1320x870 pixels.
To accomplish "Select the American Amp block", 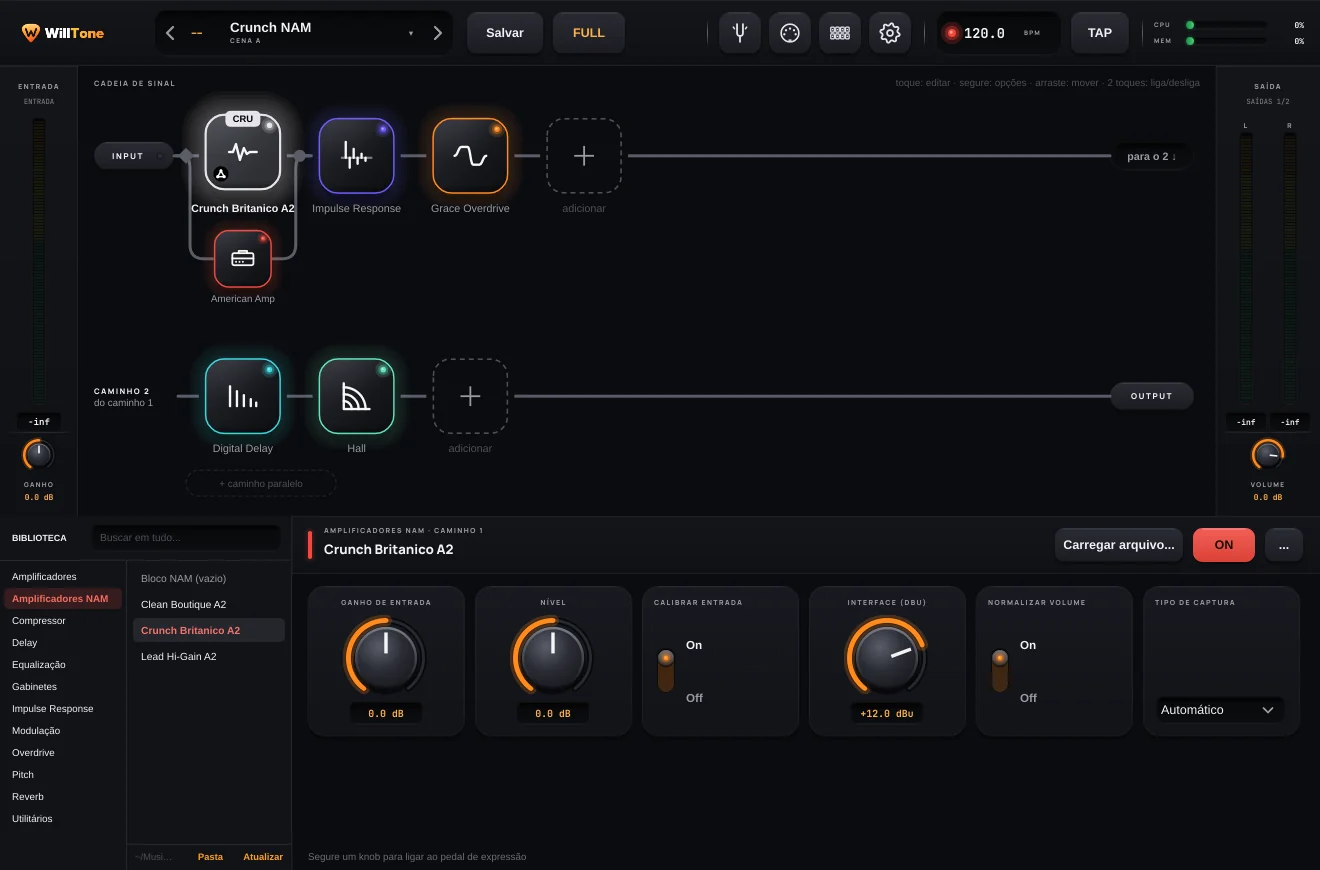I will point(243,258).
